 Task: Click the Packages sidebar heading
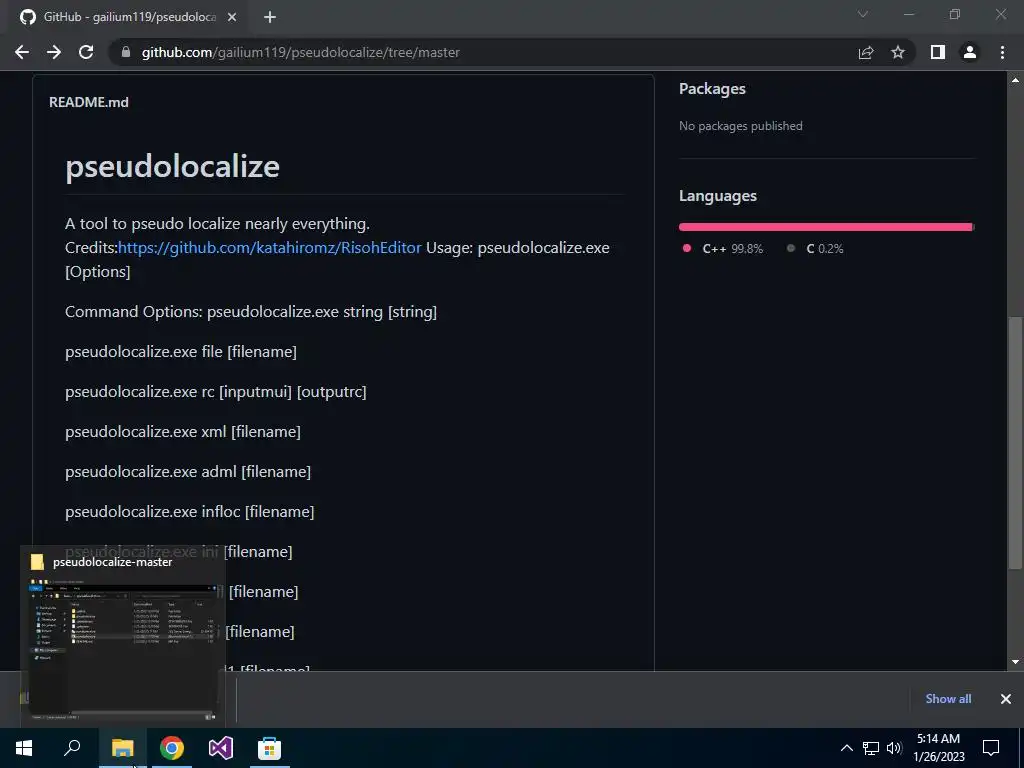712,89
